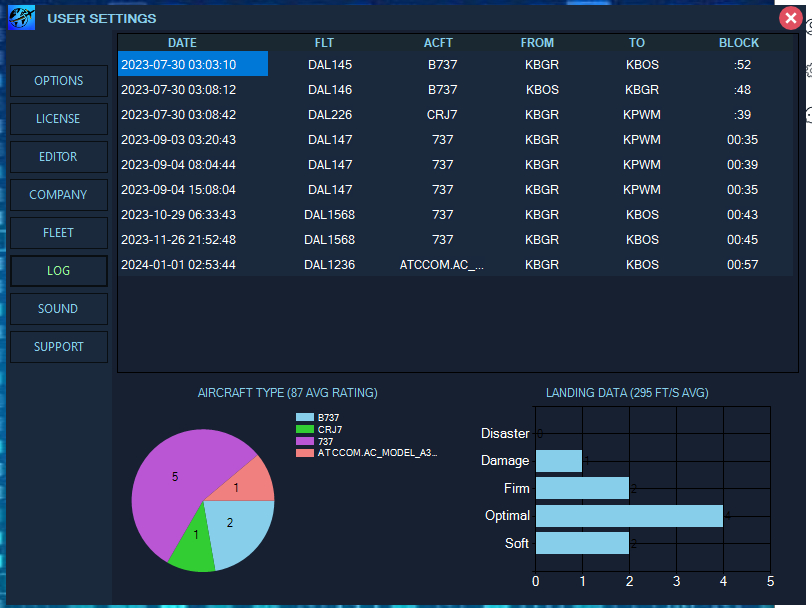Viewport: 812px width, 608px height.
Task: Open the OPTIONS settings tab
Action: 59,81
